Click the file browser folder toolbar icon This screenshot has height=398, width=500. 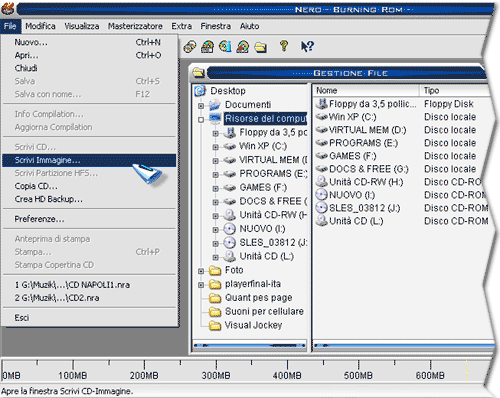[261, 47]
